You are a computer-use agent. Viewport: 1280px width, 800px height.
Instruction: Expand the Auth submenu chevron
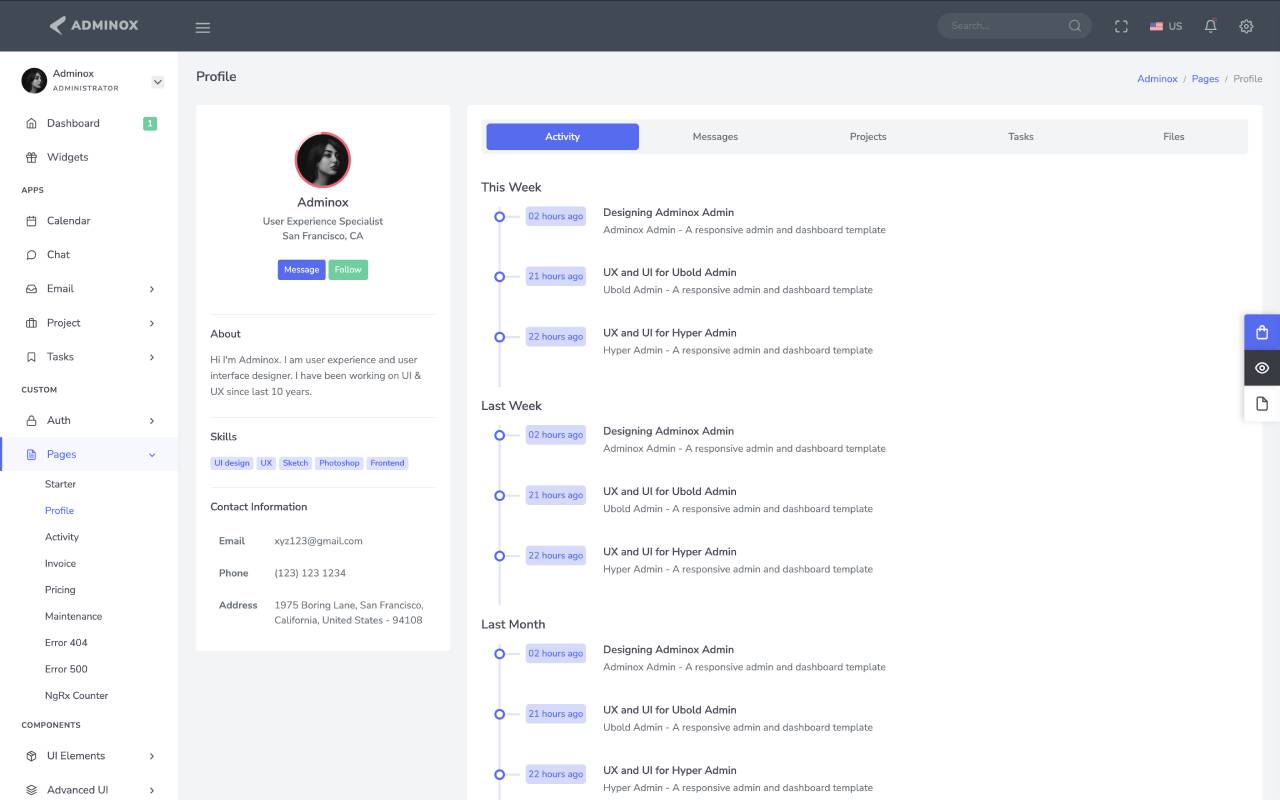pyautogui.click(x=152, y=421)
